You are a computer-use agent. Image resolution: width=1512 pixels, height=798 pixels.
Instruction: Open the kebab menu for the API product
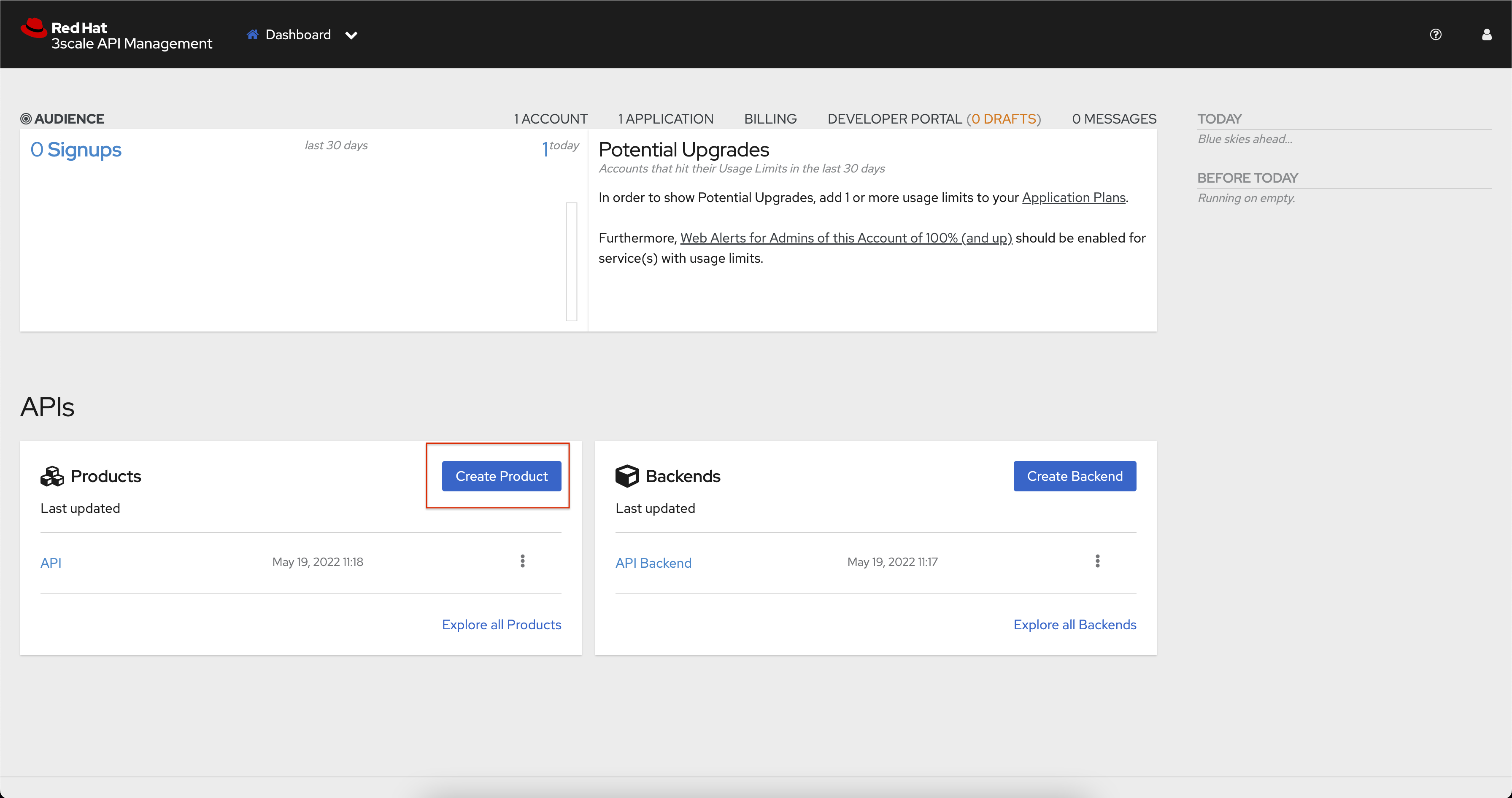tap(522, 561)
